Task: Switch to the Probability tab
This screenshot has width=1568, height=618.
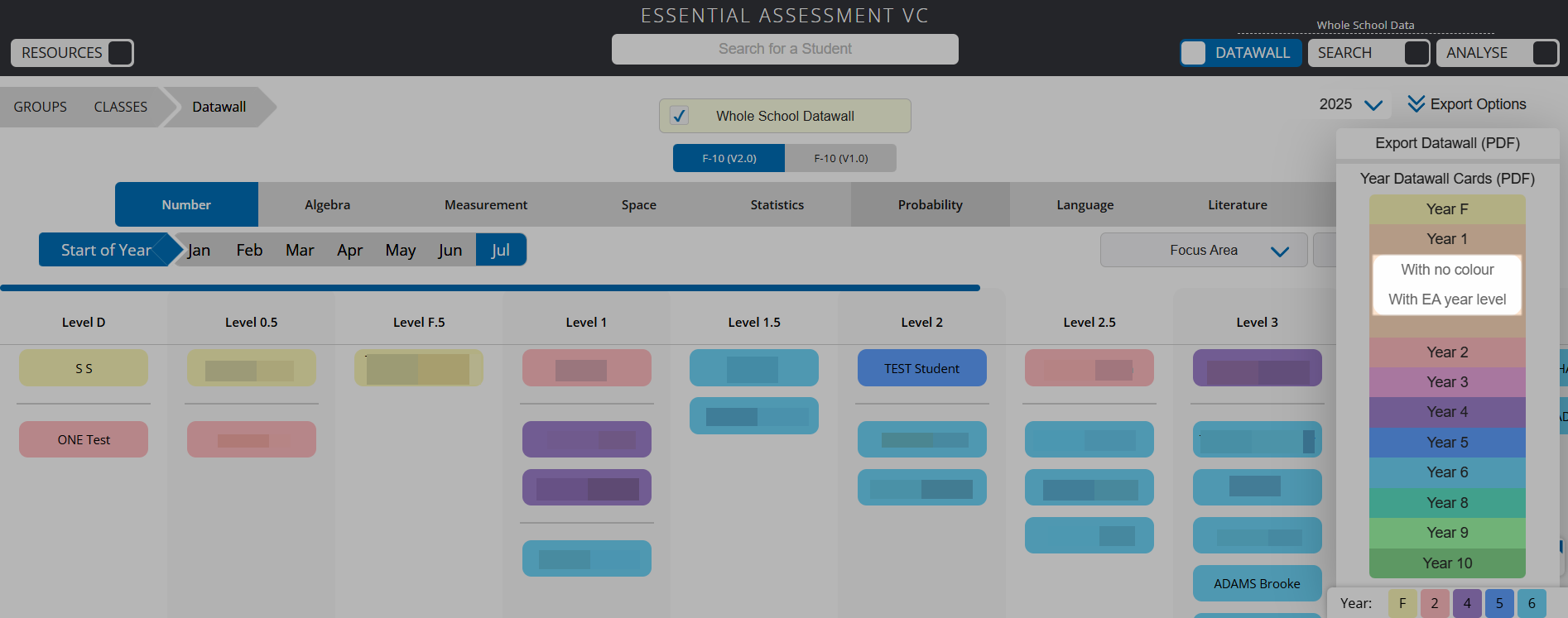Action: tap(931, 204)
